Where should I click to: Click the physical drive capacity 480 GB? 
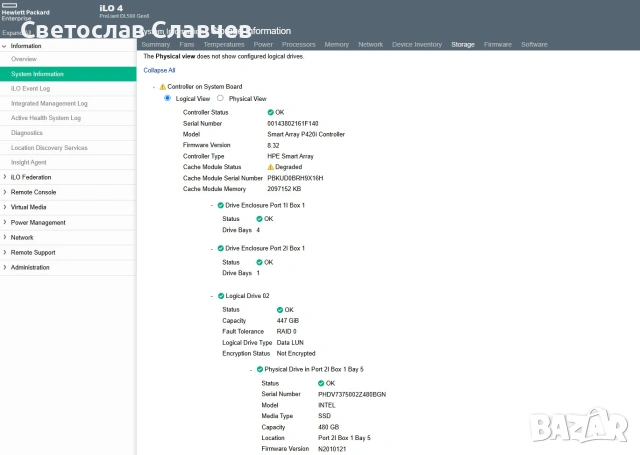(x=329, y=427)
